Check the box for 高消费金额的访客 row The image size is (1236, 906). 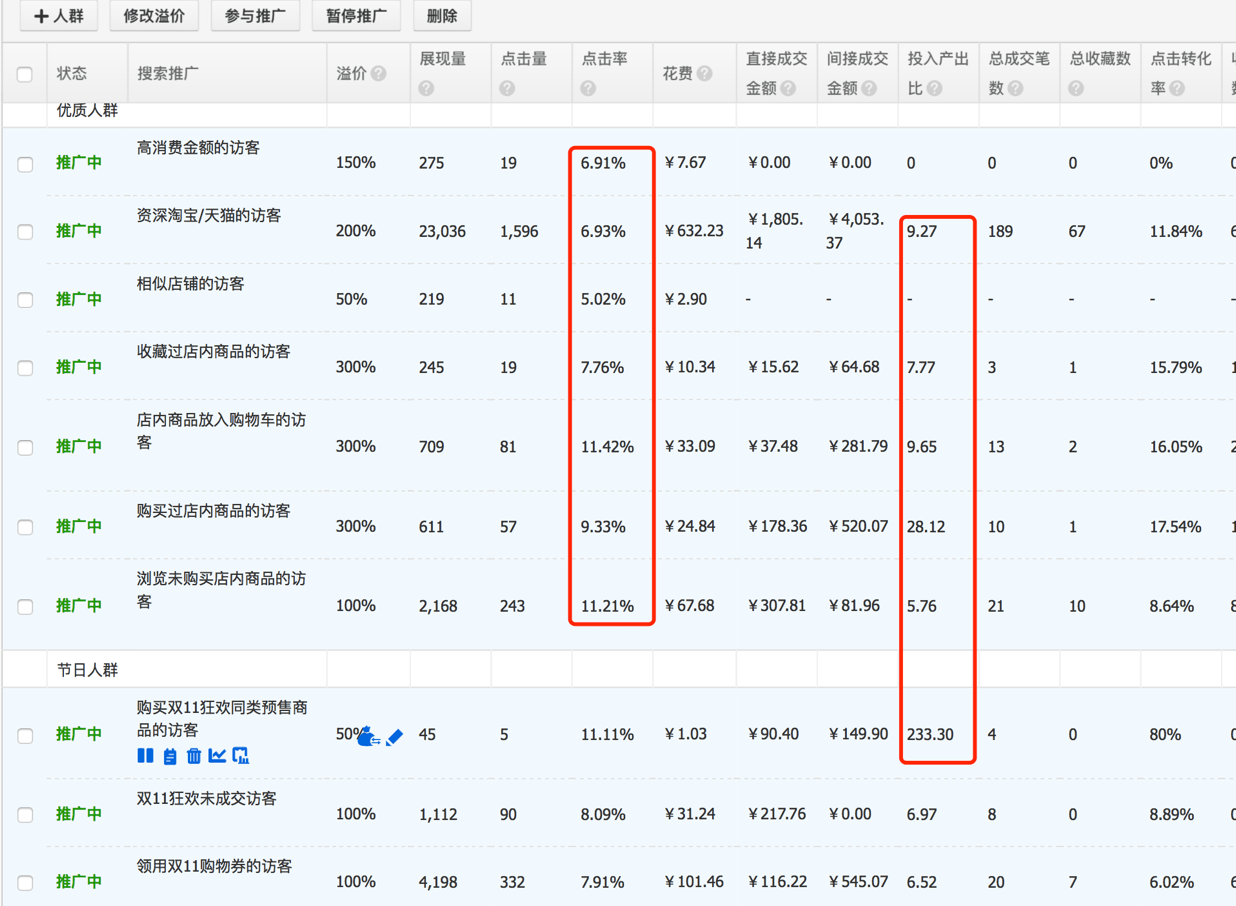click(x=25, y=164)
